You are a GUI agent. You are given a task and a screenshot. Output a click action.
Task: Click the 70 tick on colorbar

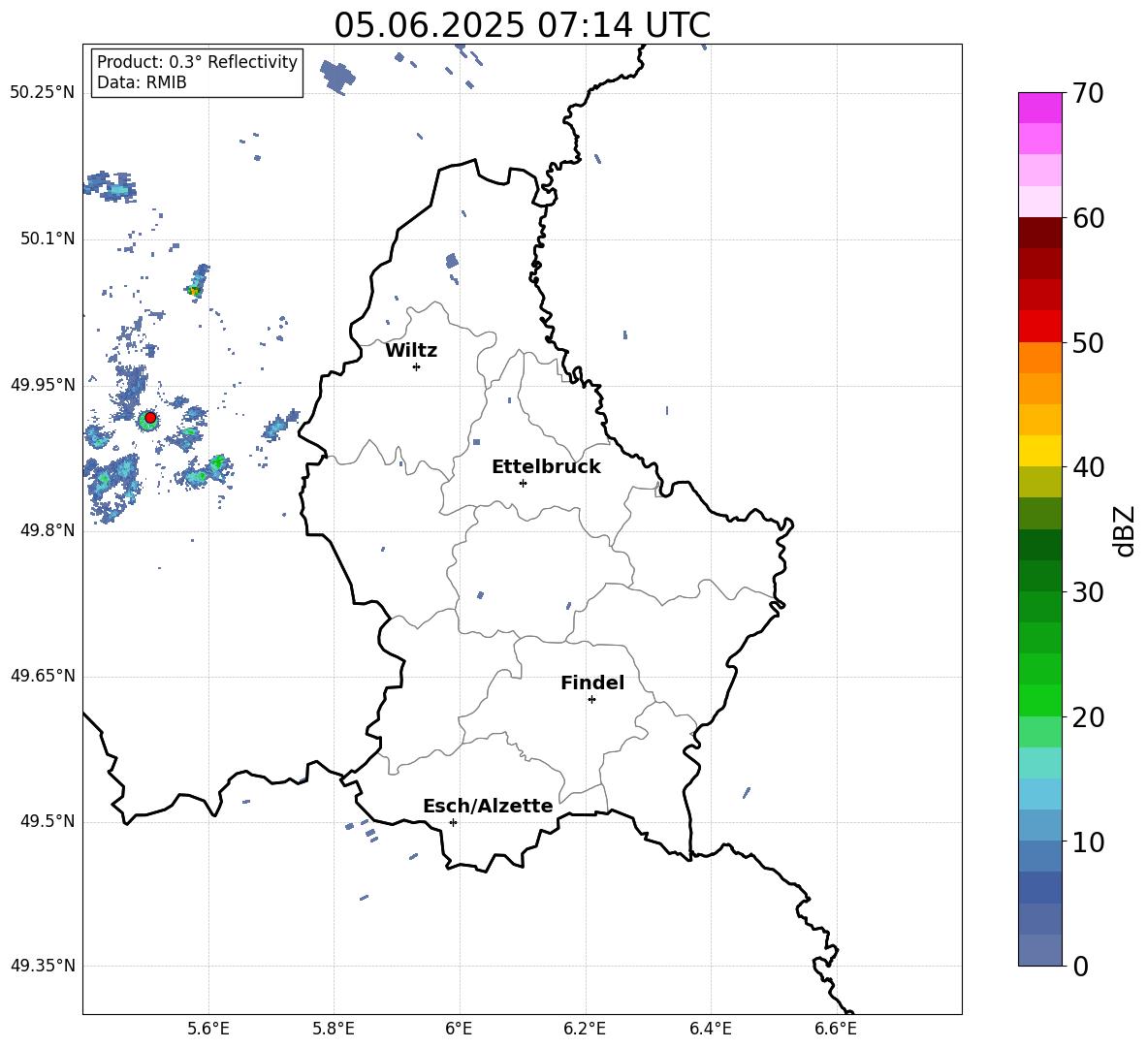click(1088, 93)
